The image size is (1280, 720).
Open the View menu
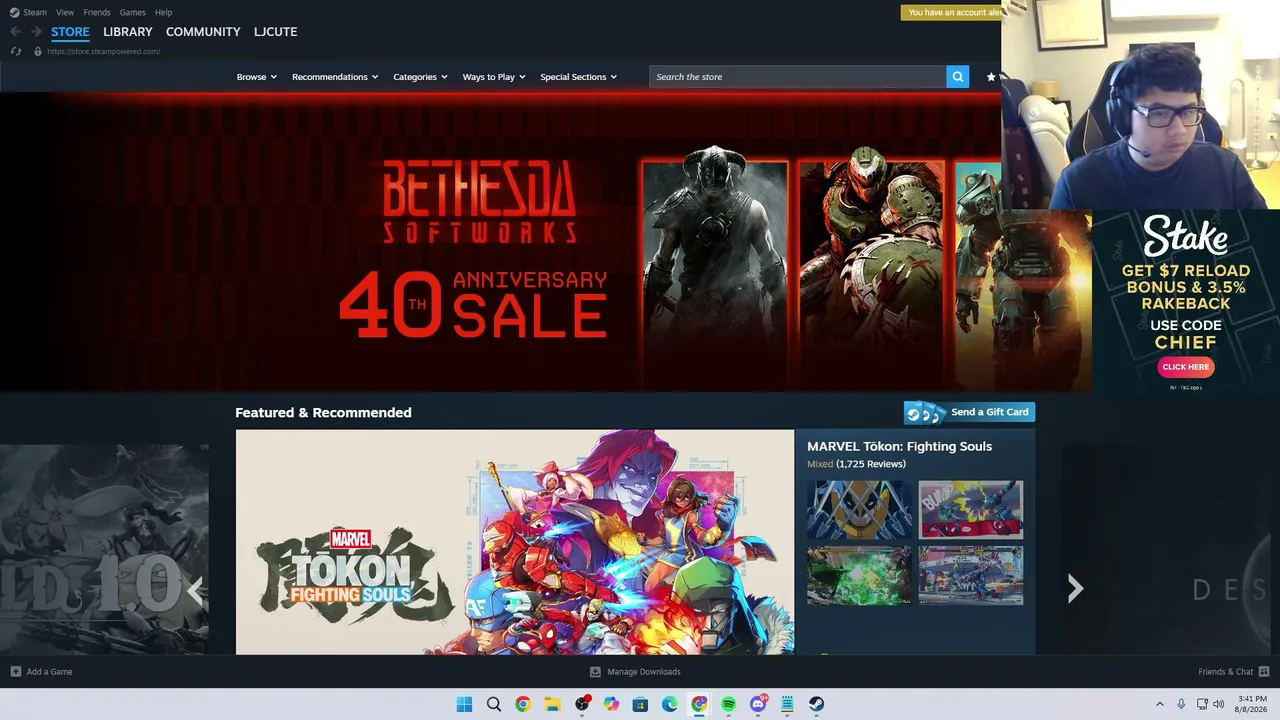pos(65,12)
